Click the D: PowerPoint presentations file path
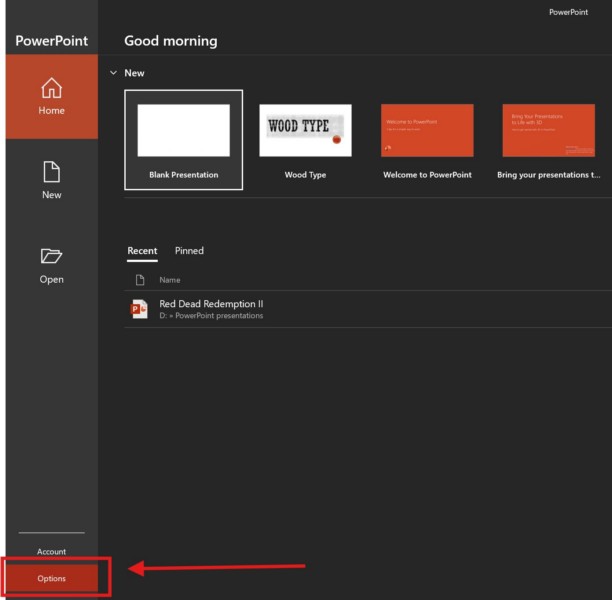Screen dimensions: 612x600 pyautogui.click(x=211, y=316)
